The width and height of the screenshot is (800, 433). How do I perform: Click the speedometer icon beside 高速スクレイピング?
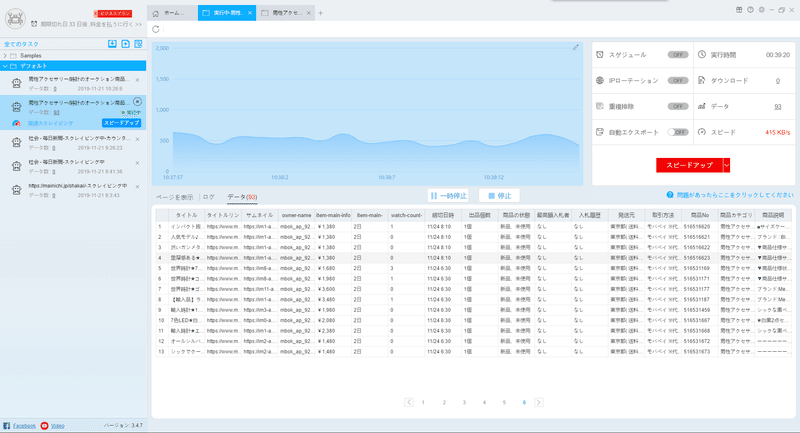[x=16, y=123]
